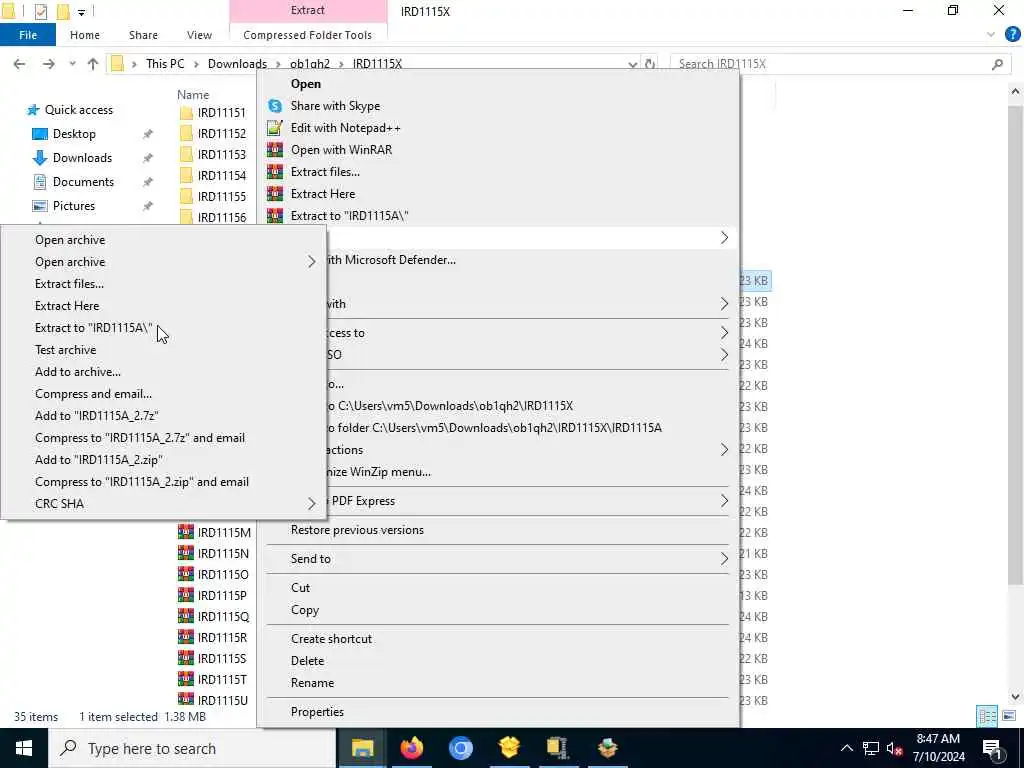
Task: Select the Compressed Folder Tools tab
Action: pos(308,35)
